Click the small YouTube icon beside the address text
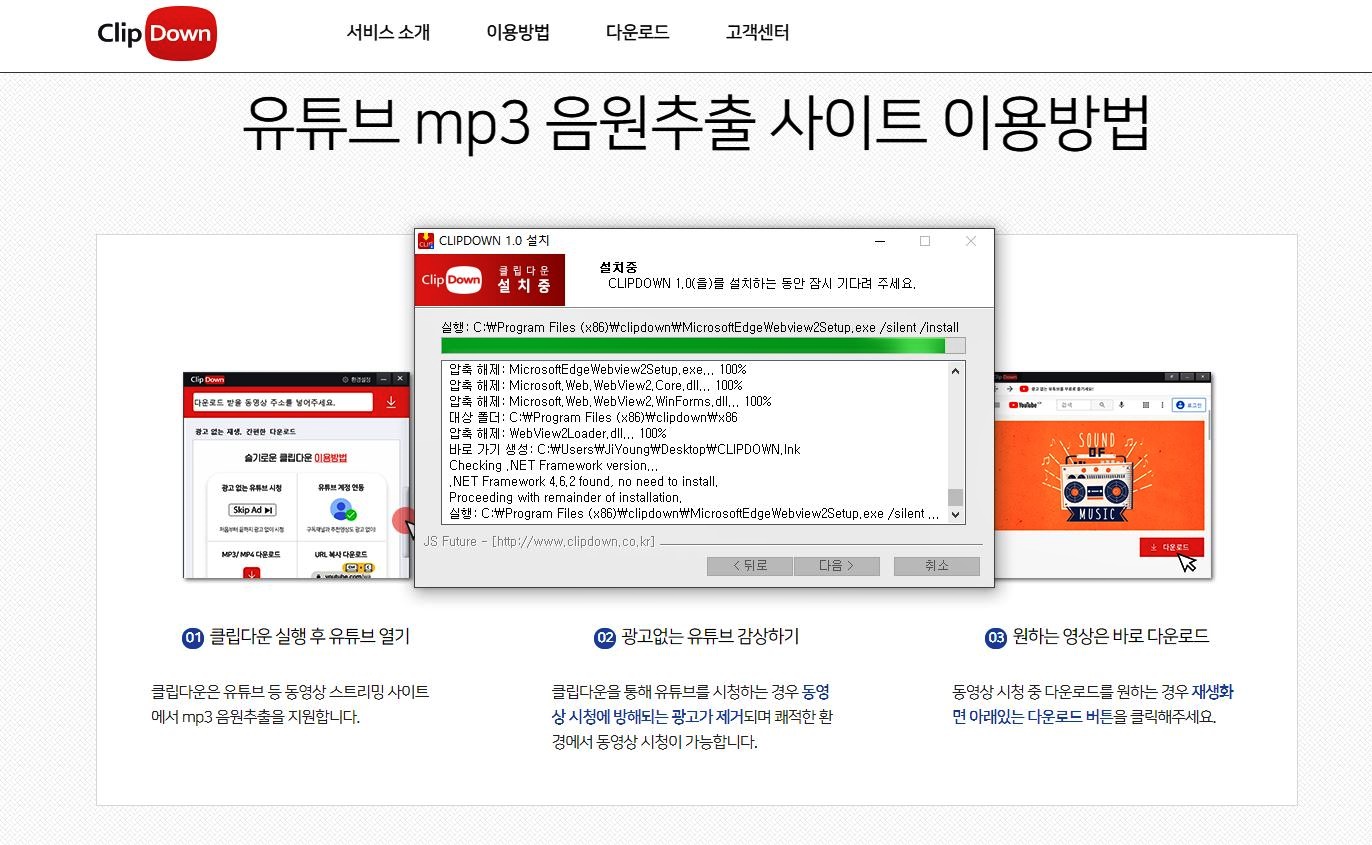 1024,388
